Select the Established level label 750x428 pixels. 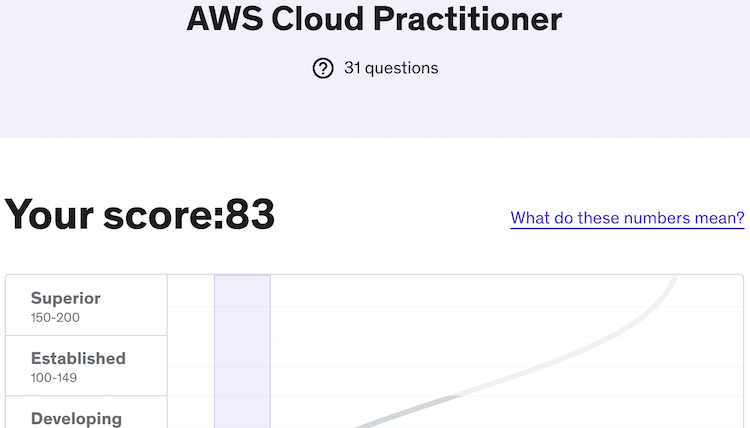[x=78, y=358]
